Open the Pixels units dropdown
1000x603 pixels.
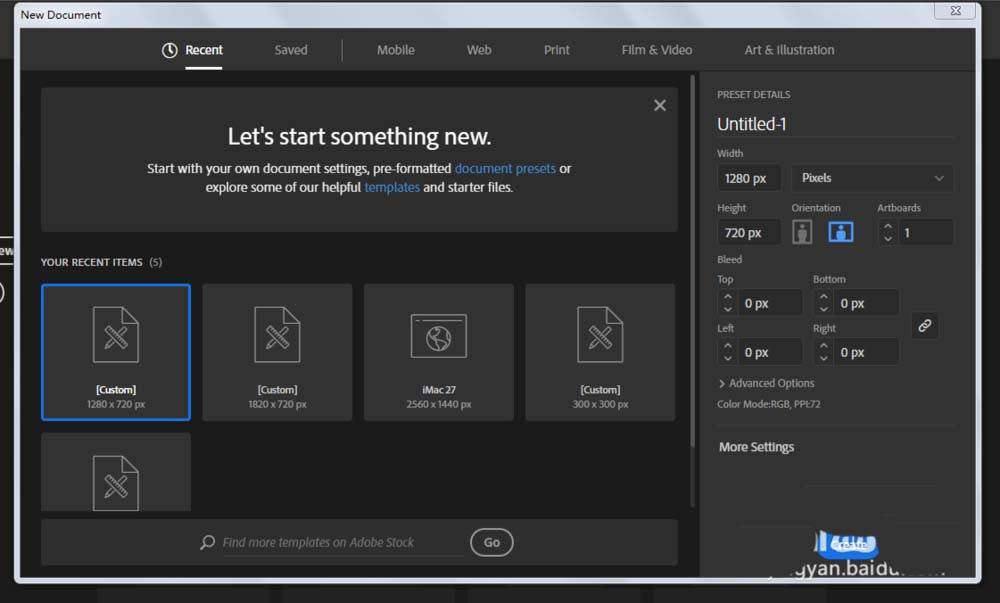pos(872,178)
